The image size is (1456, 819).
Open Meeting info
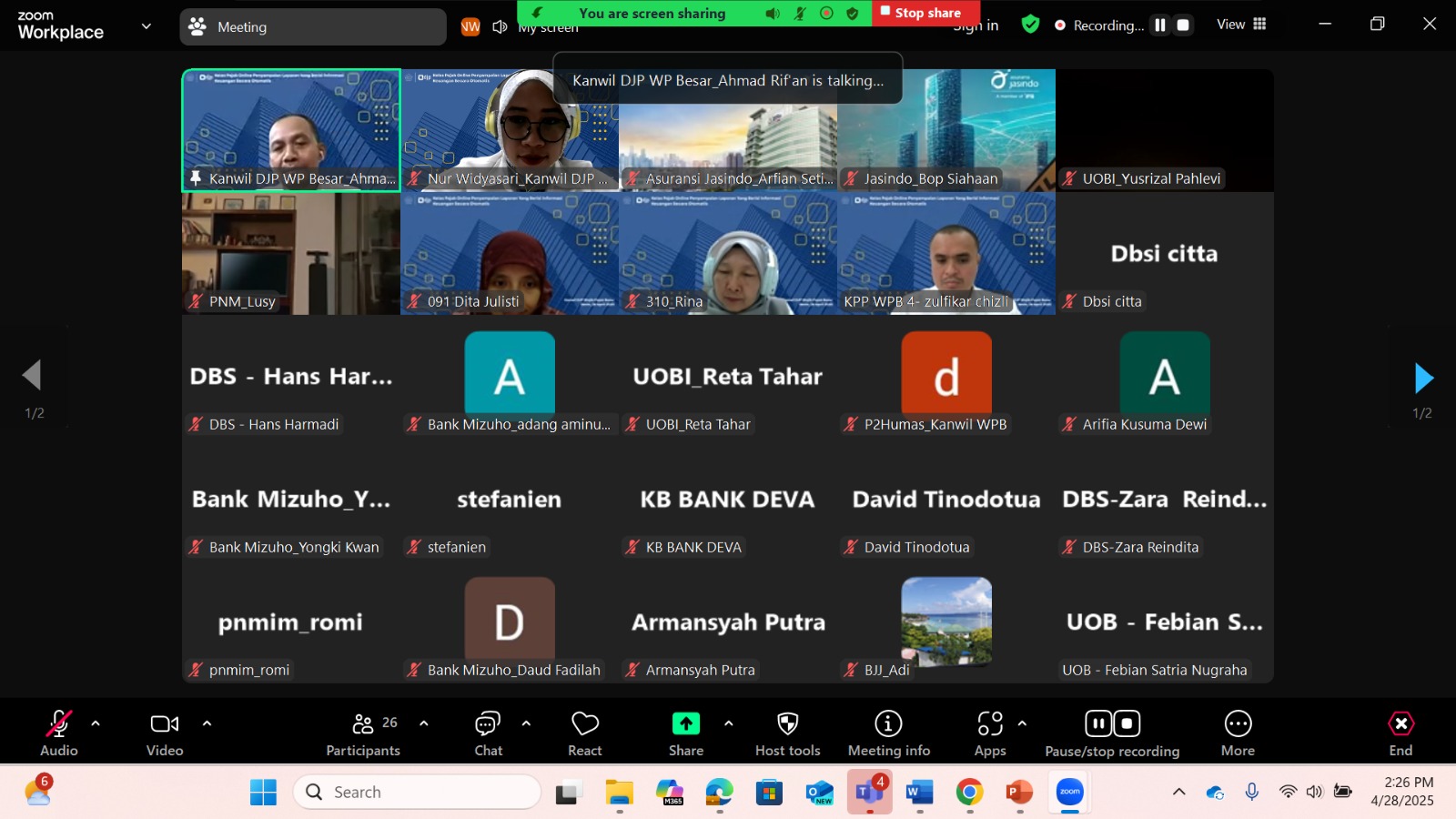888,733
